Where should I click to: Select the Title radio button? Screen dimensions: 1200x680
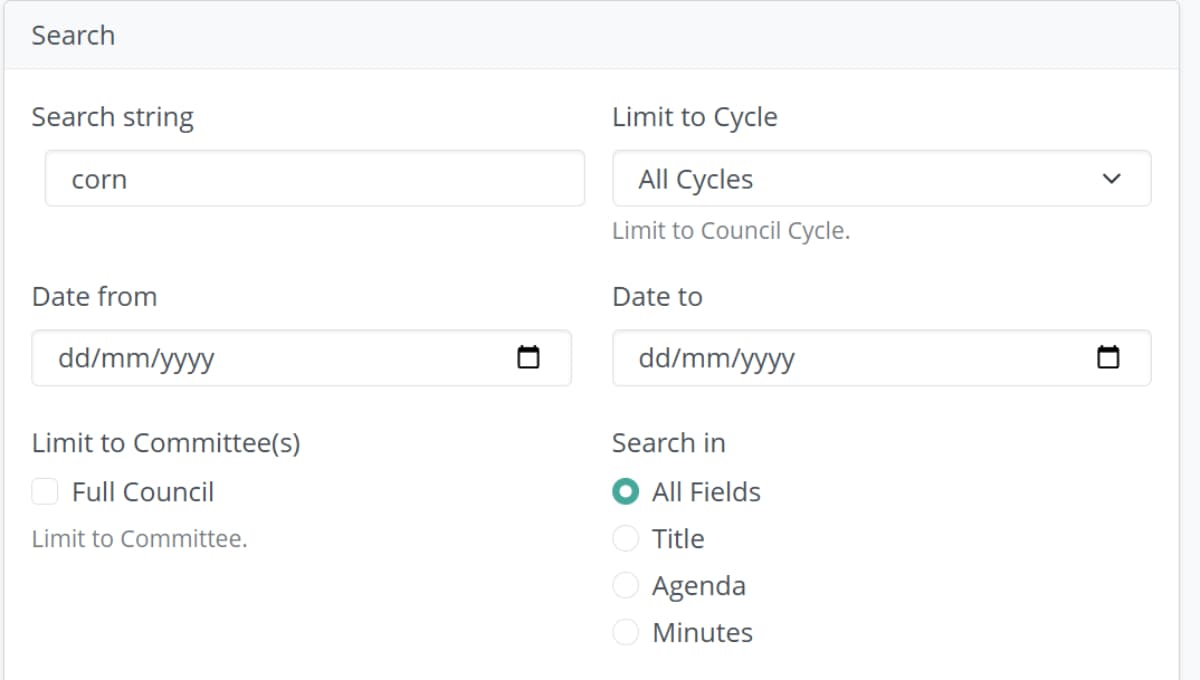(x=625, y=538)
